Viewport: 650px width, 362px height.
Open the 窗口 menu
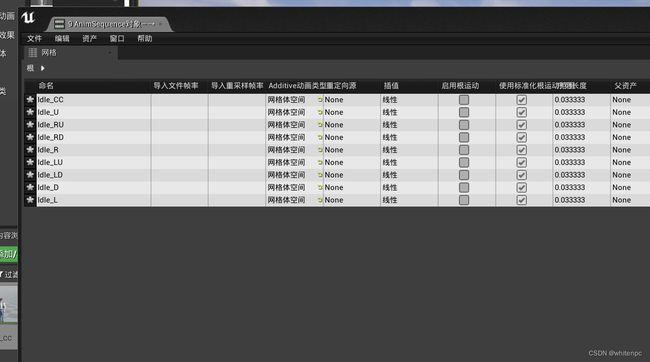pyautogui.click(x=117, y=39)
